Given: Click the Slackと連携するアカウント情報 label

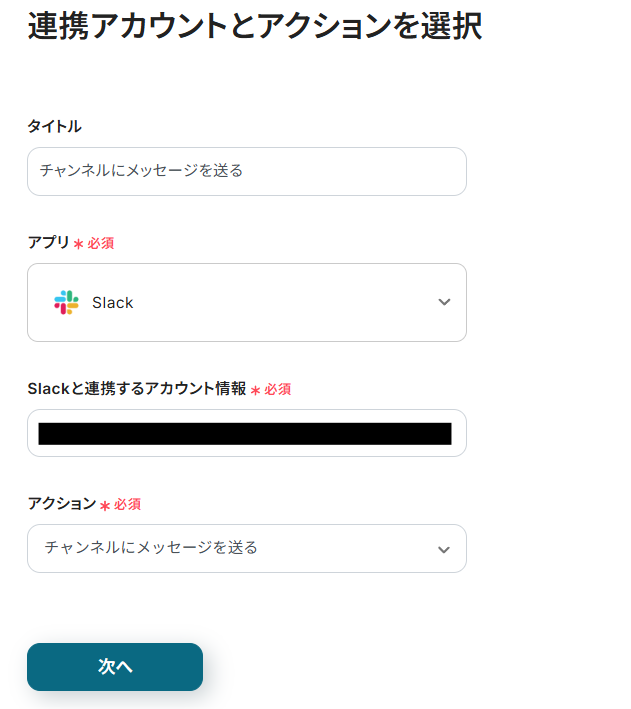Looking at the screenshot, I should [x=136, y=388].
